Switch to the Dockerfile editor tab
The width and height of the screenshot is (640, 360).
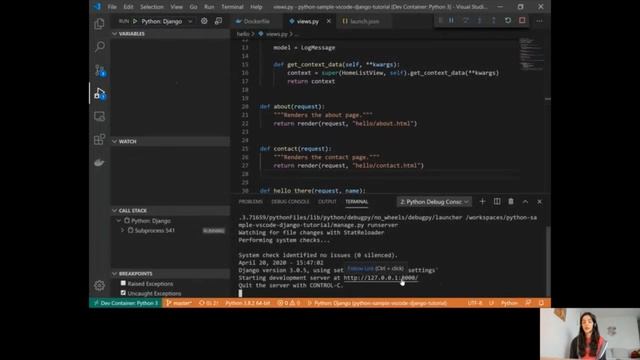pos(257,21)
